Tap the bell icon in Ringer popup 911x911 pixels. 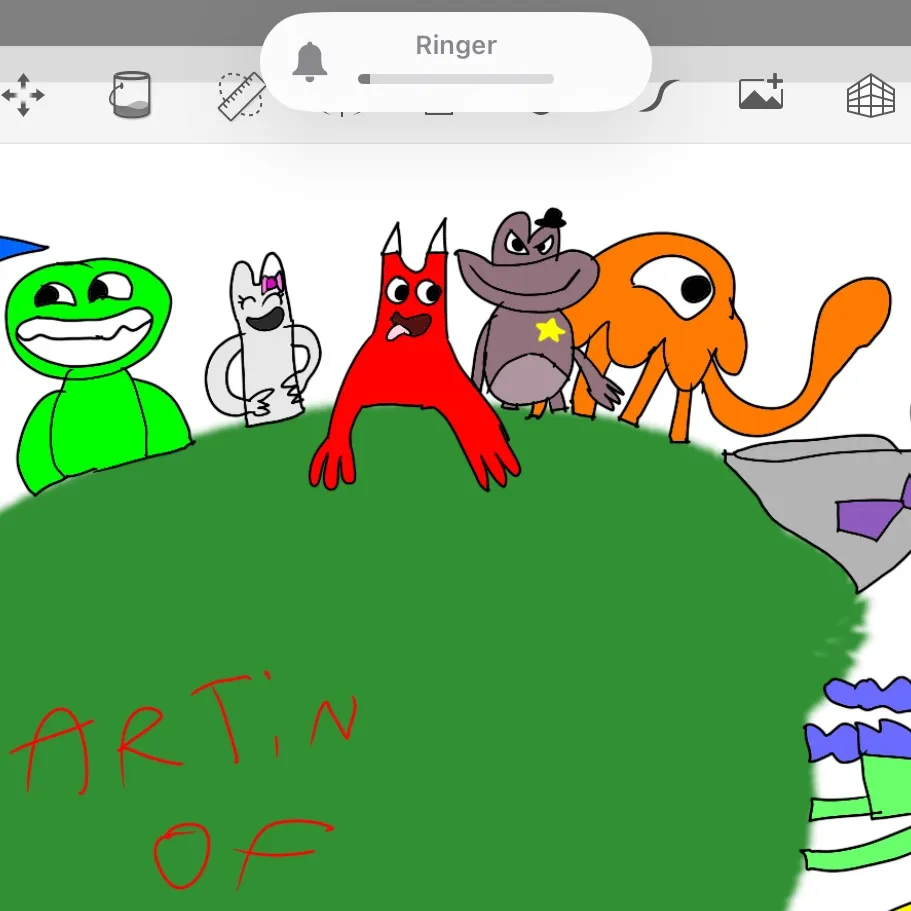point(310,62)
